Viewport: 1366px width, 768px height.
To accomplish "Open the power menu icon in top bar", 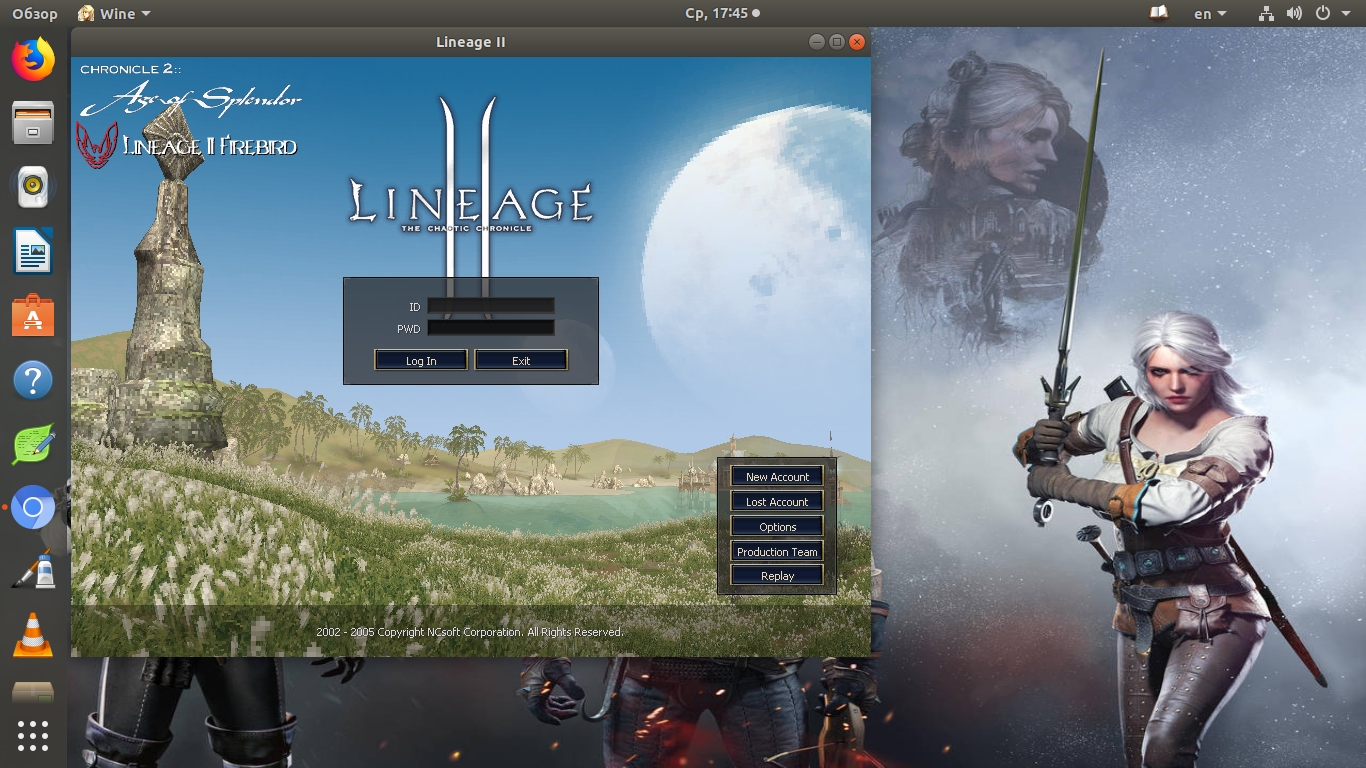I will tap(1323, 13).
